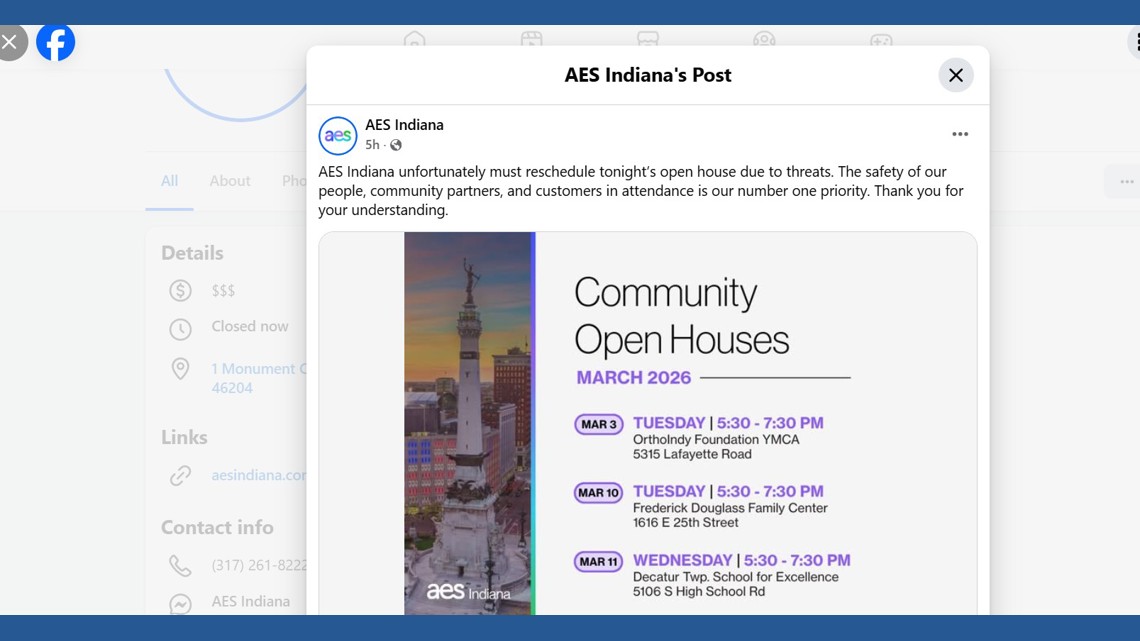Click the phone number (317) 261-8222
The height and width of the screenshot is (641, 1140).
tap(258, 565)
